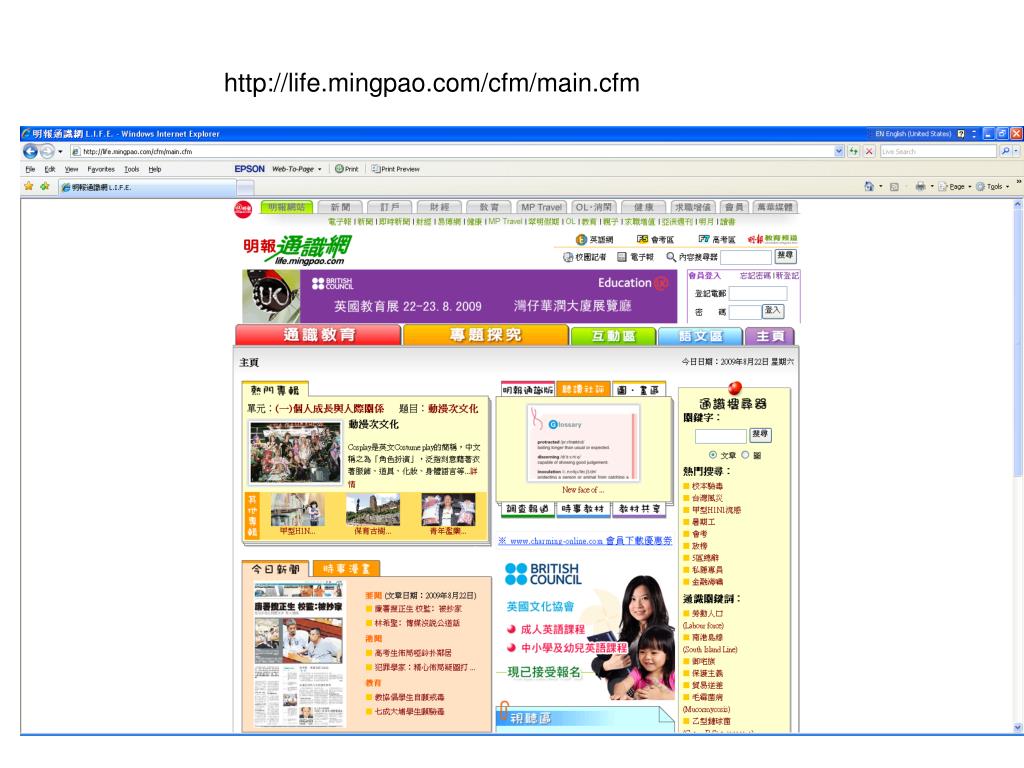The width and height of the screenshot is (1024, 768).
Task: Click the IE Forward arrow button
Action: (47, 152)
